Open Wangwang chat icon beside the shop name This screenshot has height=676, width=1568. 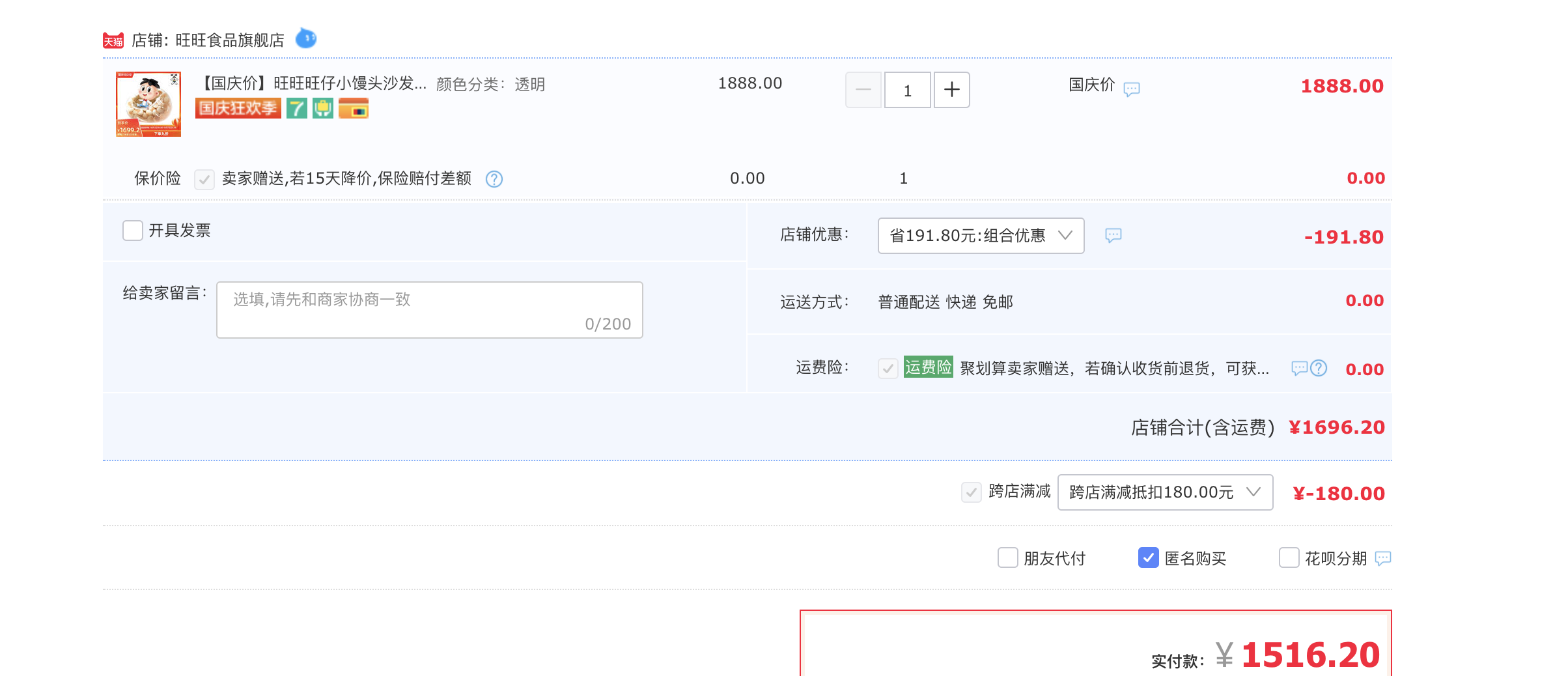click(306, 39)
